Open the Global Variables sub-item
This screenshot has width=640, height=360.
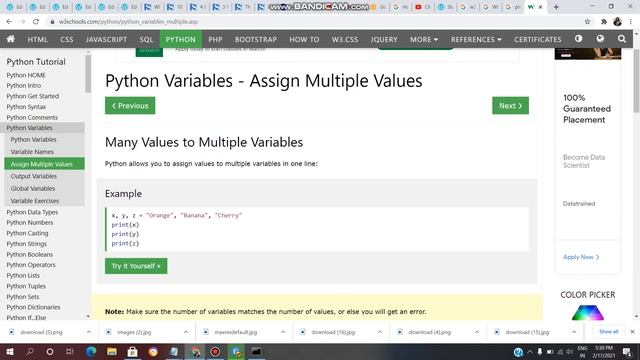(x=33, y=189)
